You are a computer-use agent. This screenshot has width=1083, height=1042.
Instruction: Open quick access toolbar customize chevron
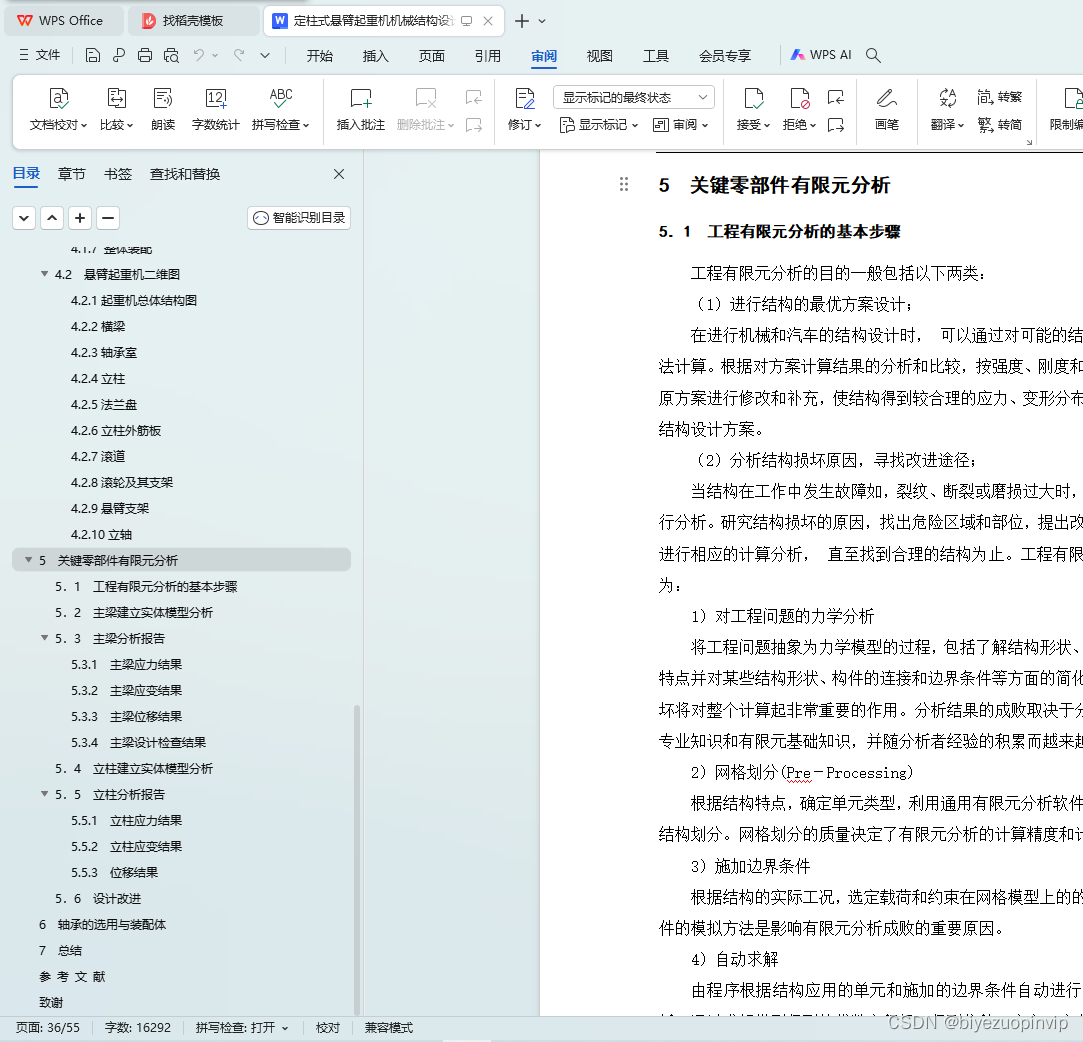265,55
